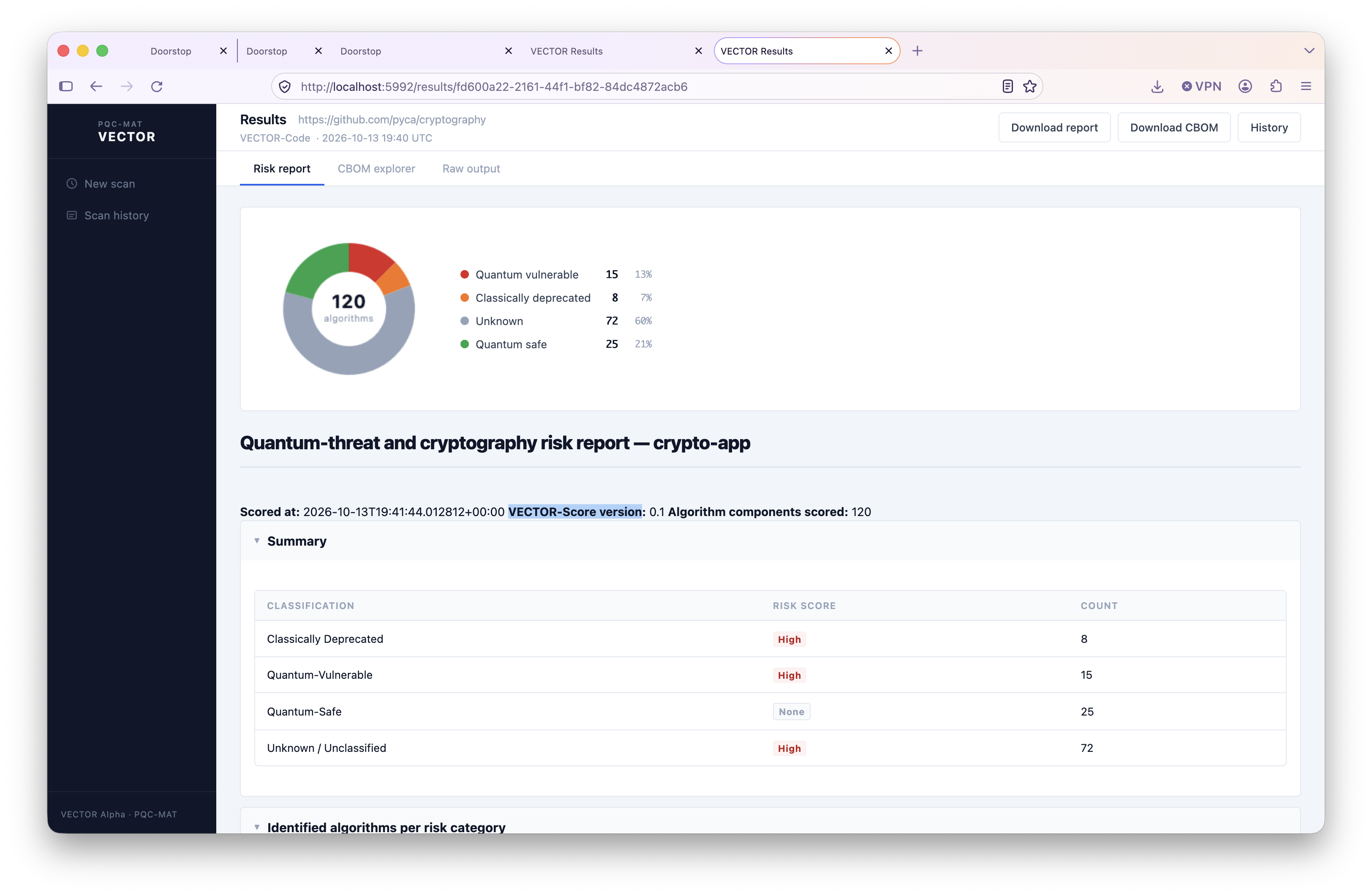The image size is (1372, 896).
Task: Click the Download report button
Action: click(1054, 128)
